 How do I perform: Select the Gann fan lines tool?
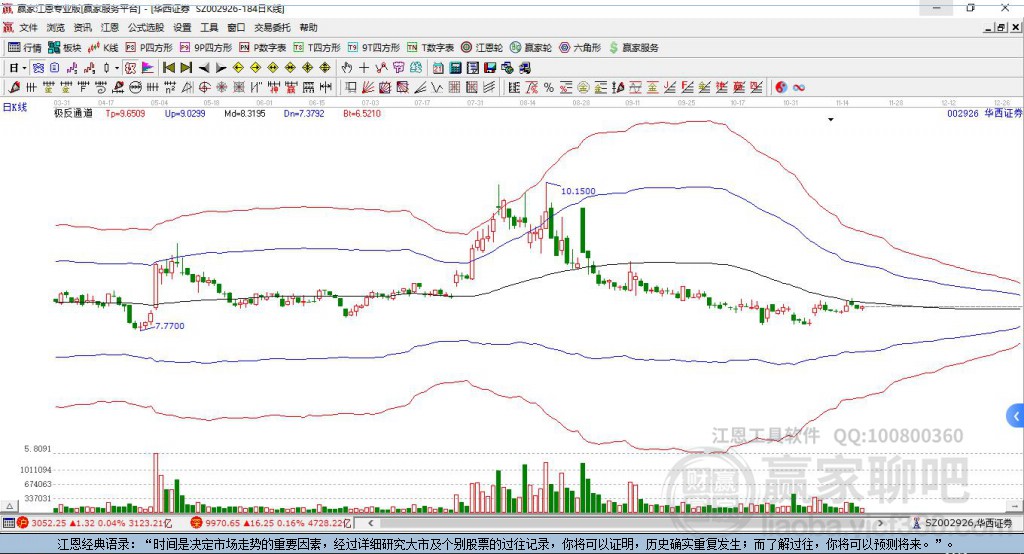click(x=369, y=87)
